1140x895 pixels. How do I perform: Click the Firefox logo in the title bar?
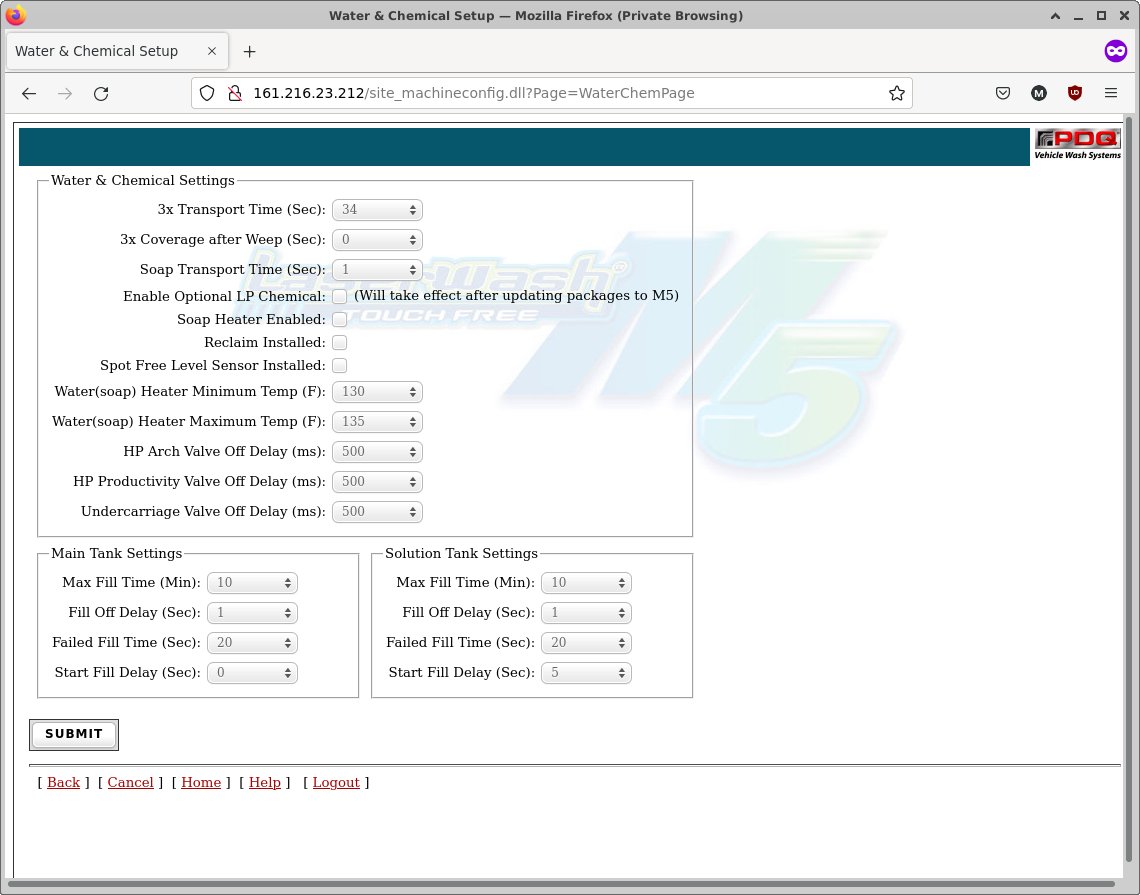pos(15,15)
